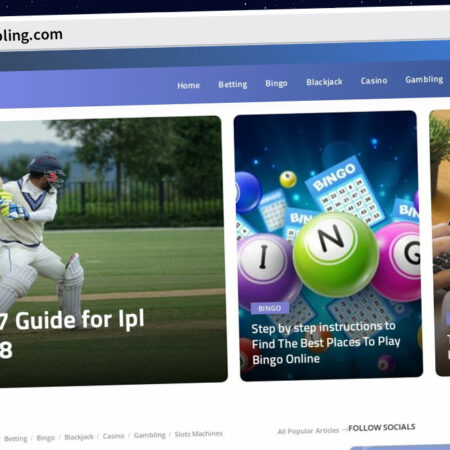450x450 pixels.
Task: Select Gambling in the lower category row
Action: [x=149, y=435]
